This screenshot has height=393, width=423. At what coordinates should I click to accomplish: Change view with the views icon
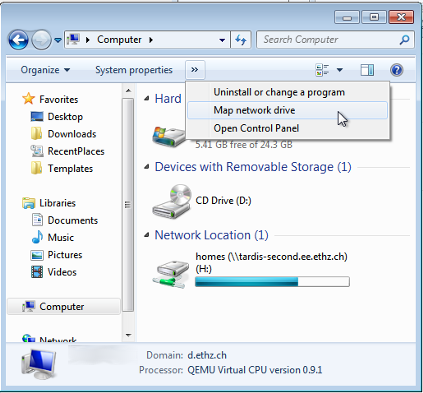pyautogui.click(x=322, y=70)
